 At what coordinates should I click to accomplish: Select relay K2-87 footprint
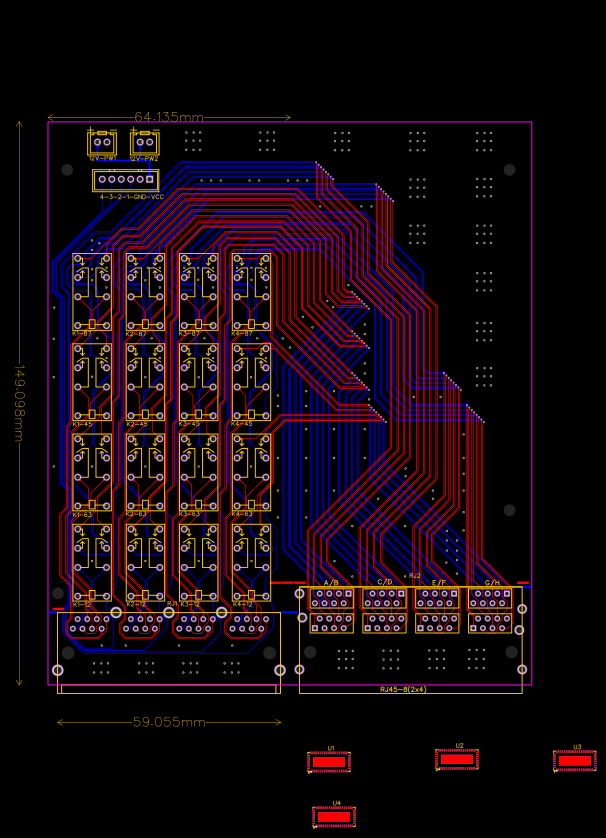[x=145, y=292]
